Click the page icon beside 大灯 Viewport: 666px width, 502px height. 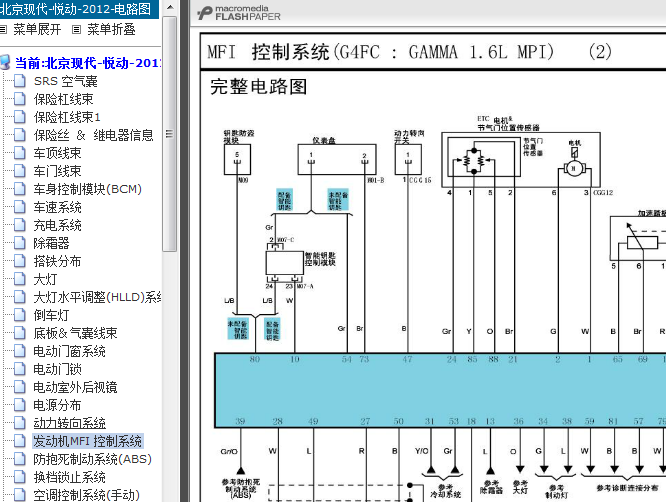(20, 279)
